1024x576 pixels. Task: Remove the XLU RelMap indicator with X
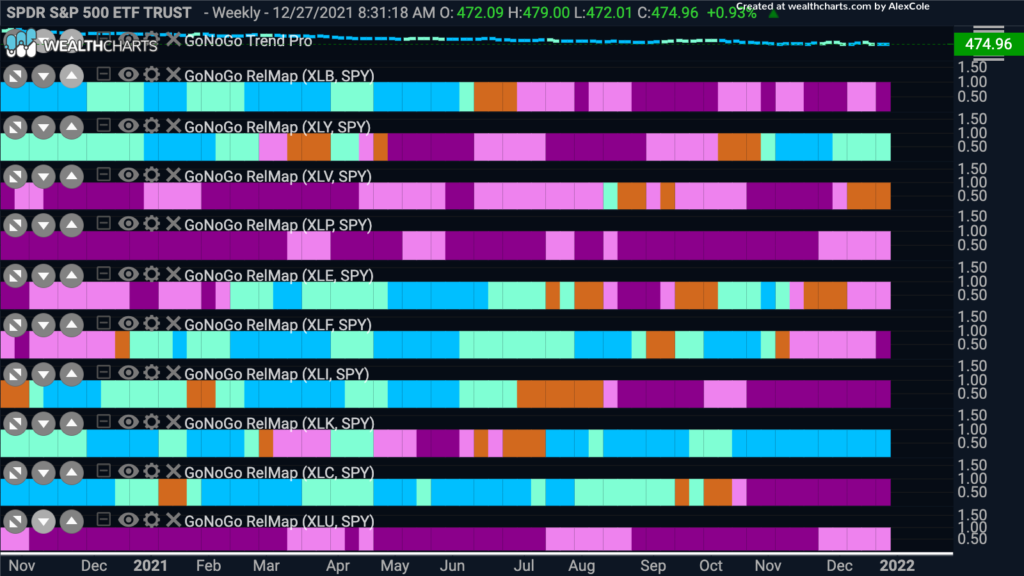click(173, 520)
